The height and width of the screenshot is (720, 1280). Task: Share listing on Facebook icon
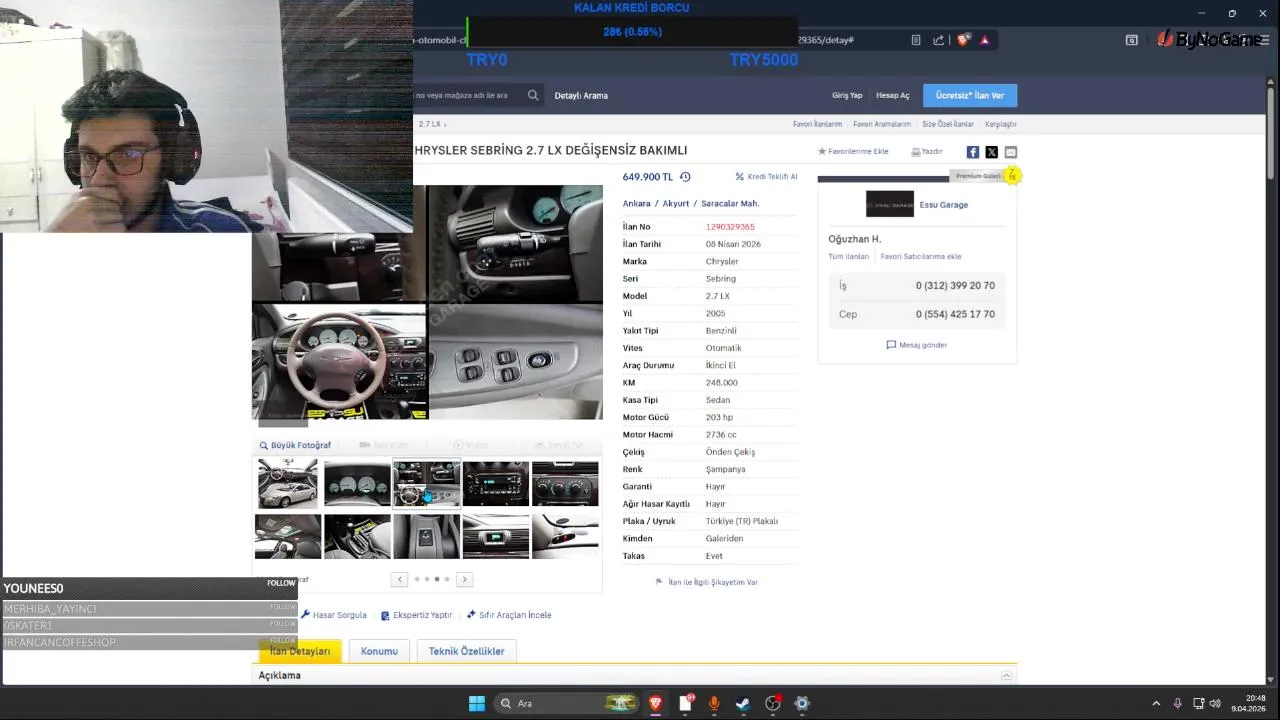point(972,152)
